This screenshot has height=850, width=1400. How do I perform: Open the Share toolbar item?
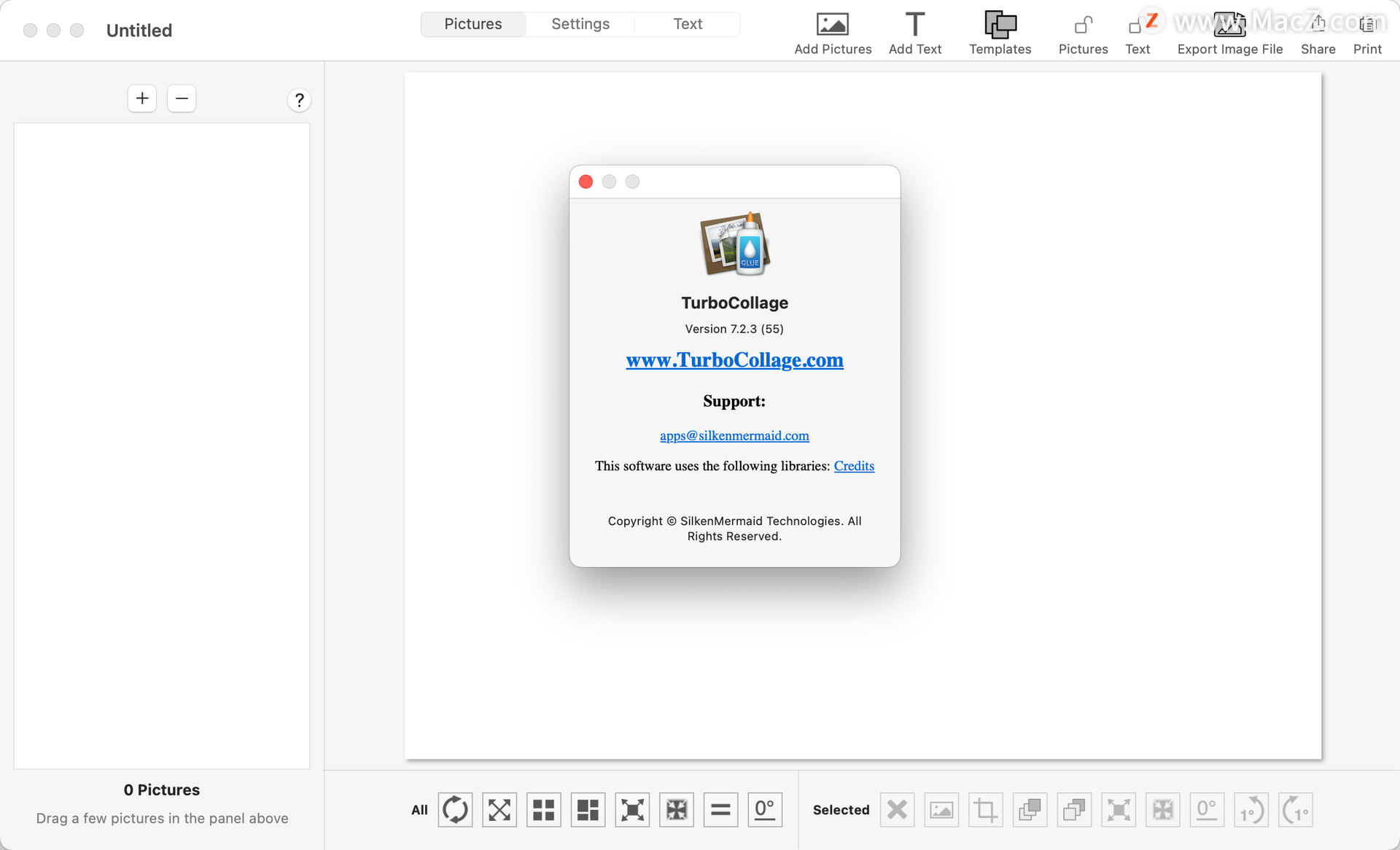tap(1318, 25)
